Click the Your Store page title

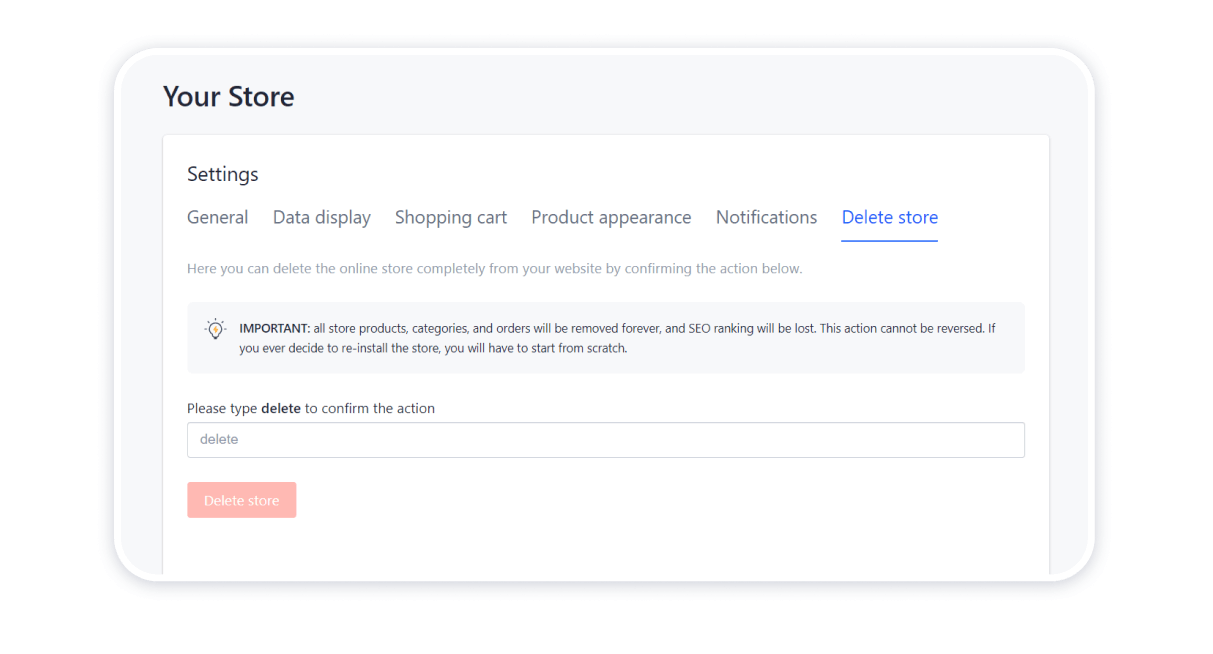[228, 96]
